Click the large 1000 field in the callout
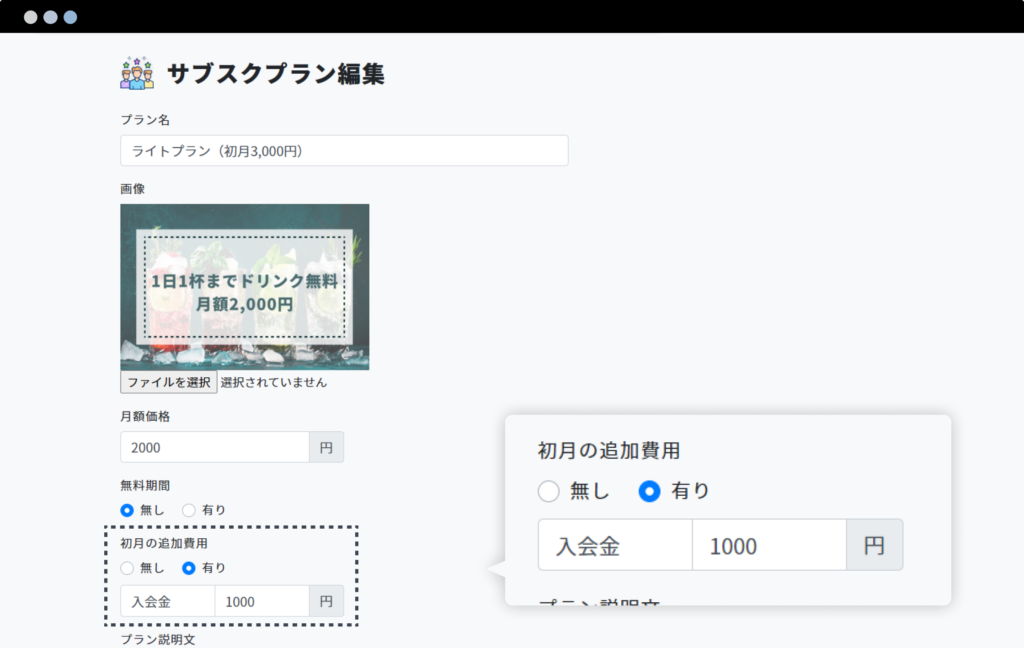 tap(768, 545)
